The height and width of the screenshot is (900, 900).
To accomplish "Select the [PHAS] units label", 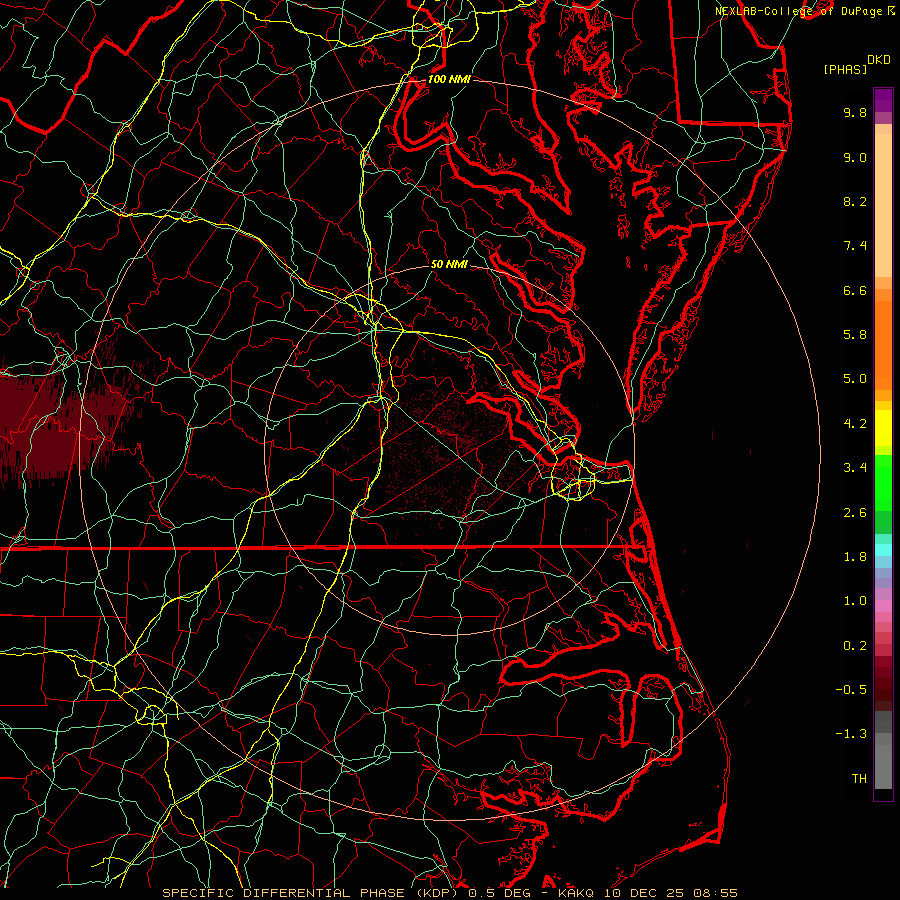I will [x=845, y=69].
